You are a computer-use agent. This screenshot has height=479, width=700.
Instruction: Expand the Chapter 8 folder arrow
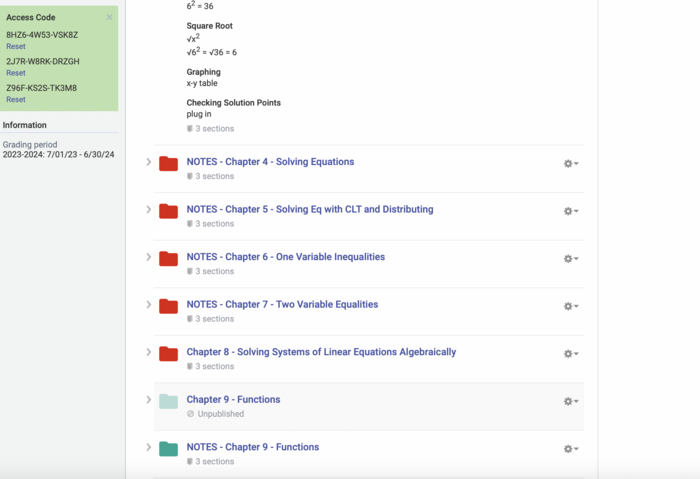[149, 352]
